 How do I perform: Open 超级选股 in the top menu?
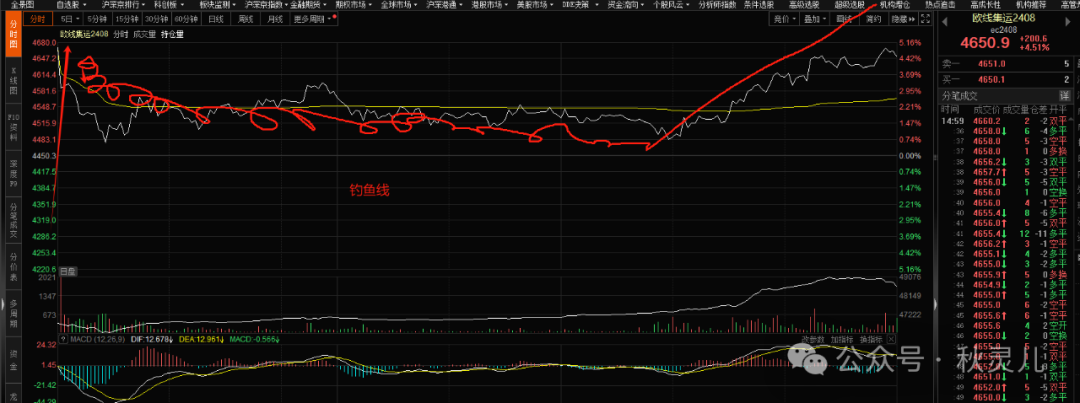click(x=850, y=4)
